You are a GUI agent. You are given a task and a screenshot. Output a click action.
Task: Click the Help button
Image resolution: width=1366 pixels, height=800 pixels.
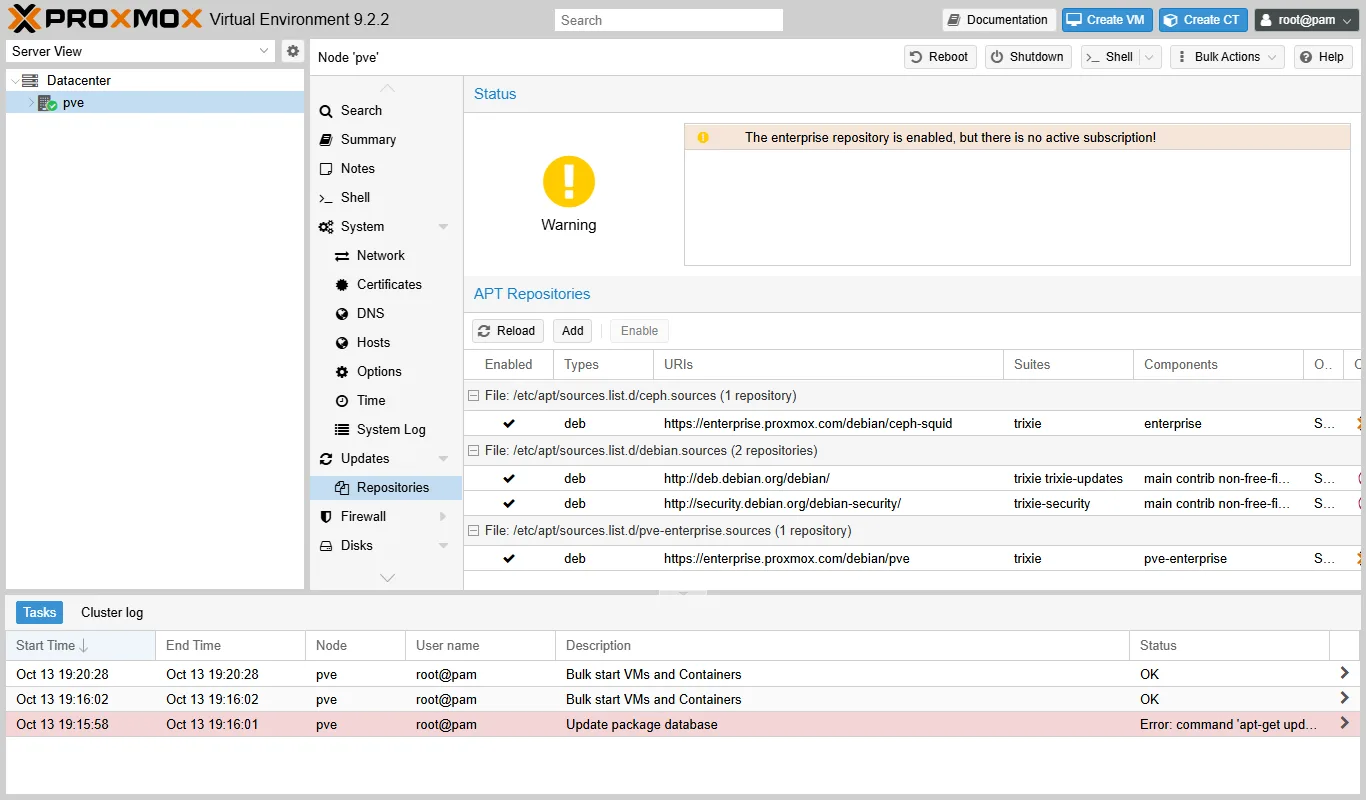1323,57
